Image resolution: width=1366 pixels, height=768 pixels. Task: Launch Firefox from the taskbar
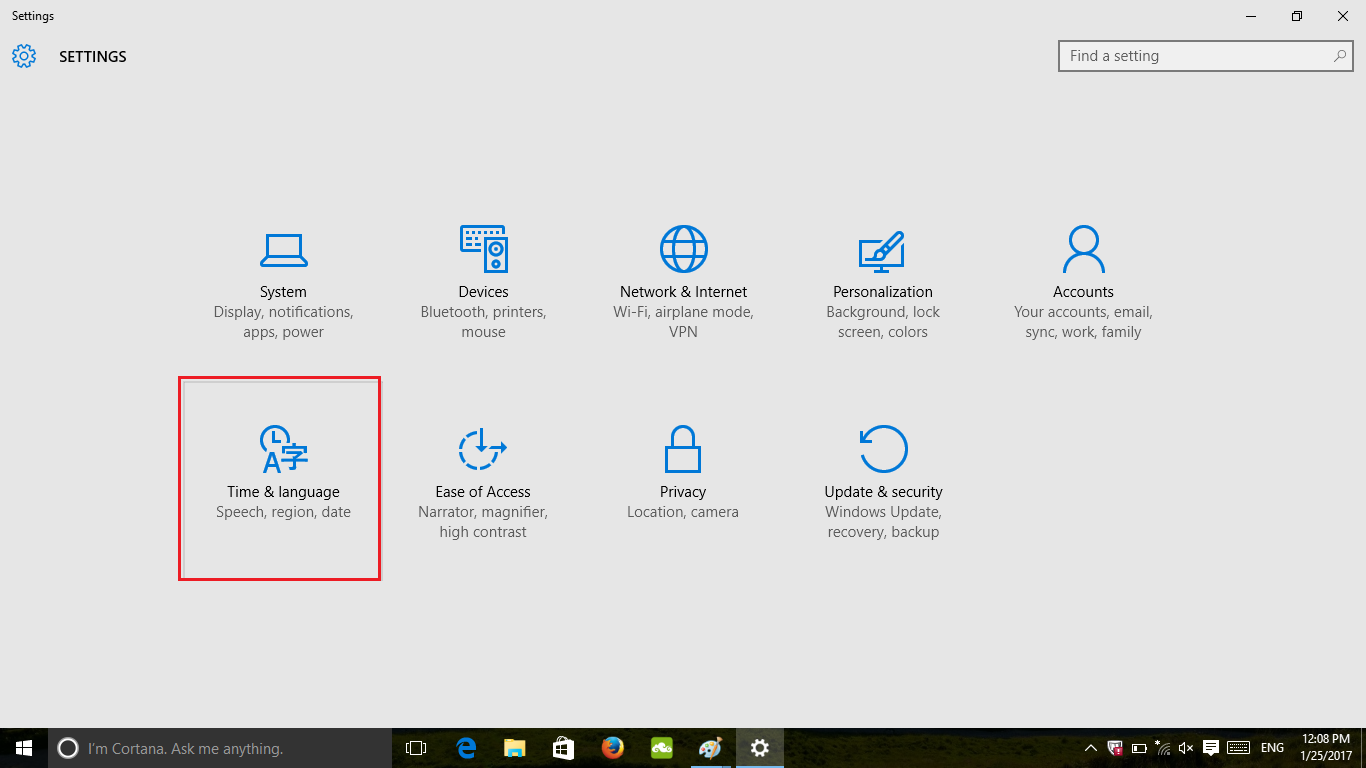pos(612,748)
